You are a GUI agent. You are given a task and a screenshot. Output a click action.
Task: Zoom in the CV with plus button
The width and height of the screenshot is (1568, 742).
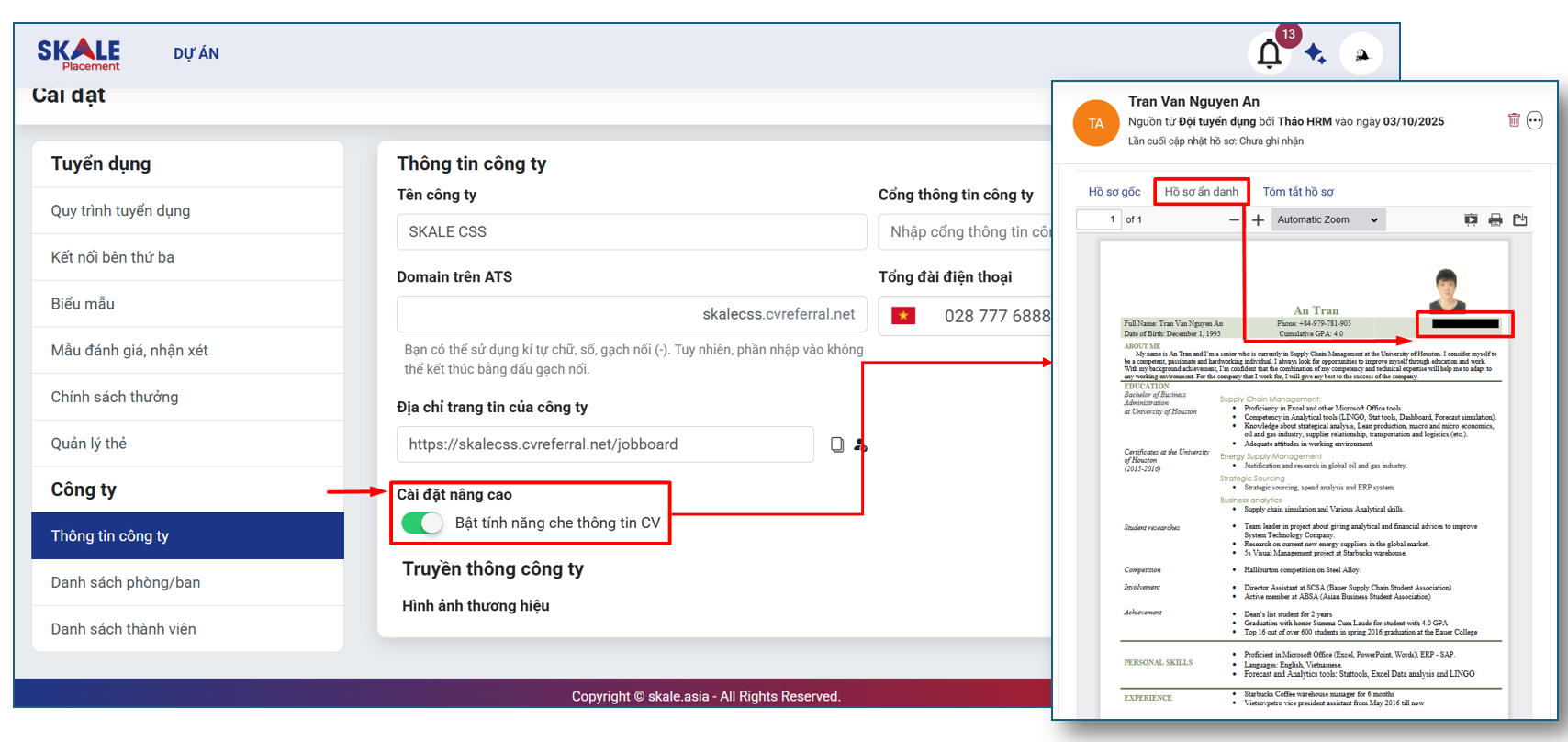pos(1258,219)
